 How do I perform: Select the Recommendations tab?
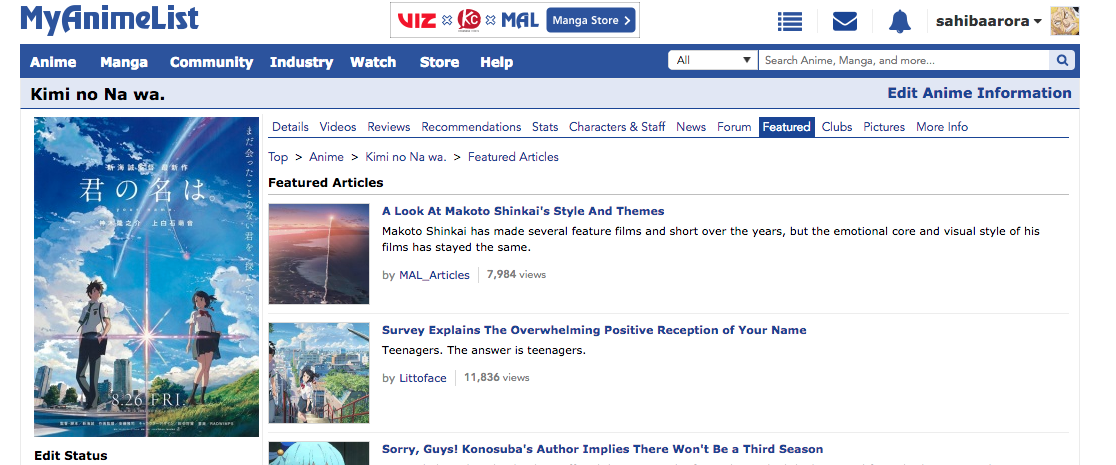click(471, 127)
